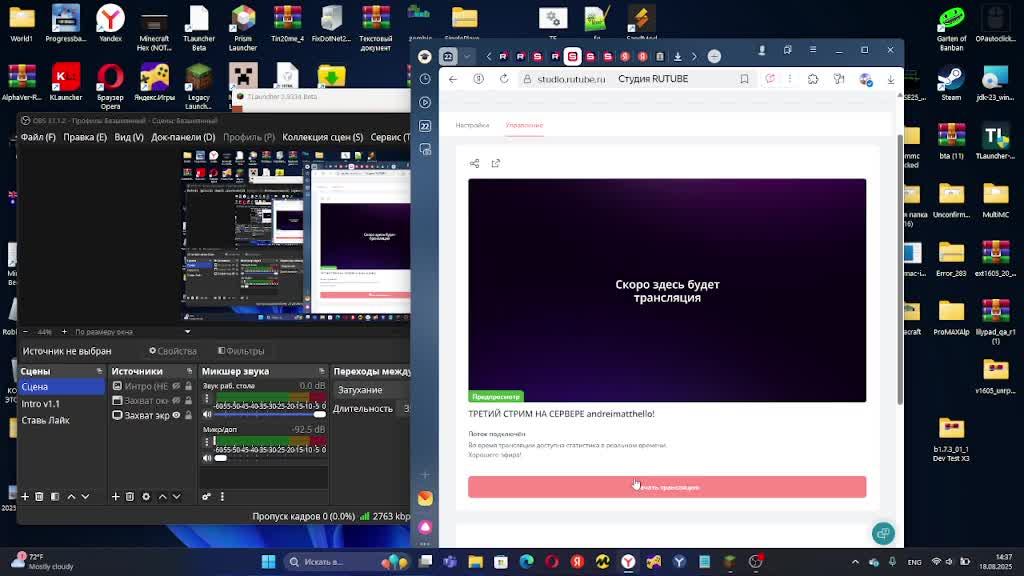The image size is (1024, 576).
Task: Add a new source in Sources panel
Action: [116, 497]
